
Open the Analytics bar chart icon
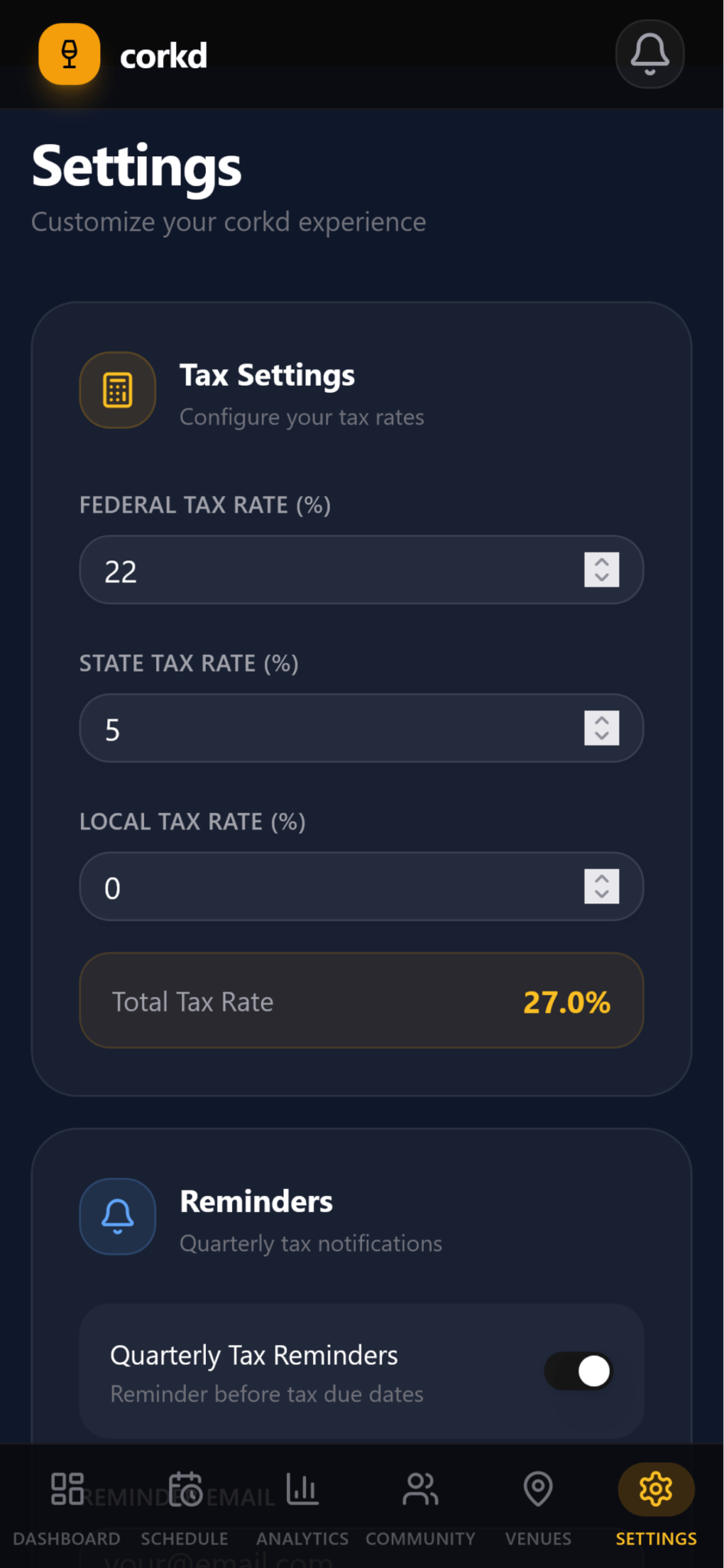(302, 1488)
